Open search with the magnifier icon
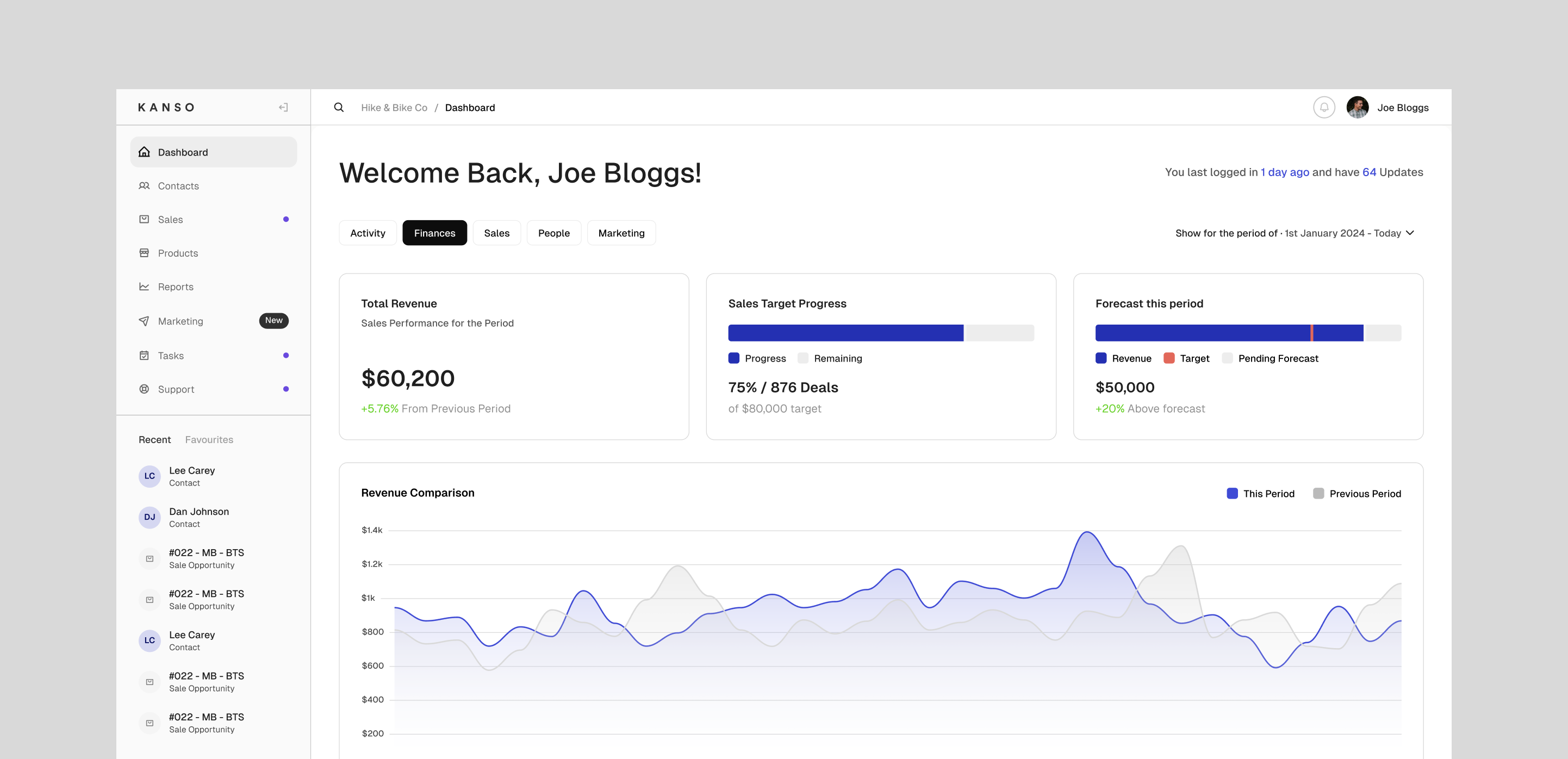This screenshot has width=1568, height=759. point(339,107)
